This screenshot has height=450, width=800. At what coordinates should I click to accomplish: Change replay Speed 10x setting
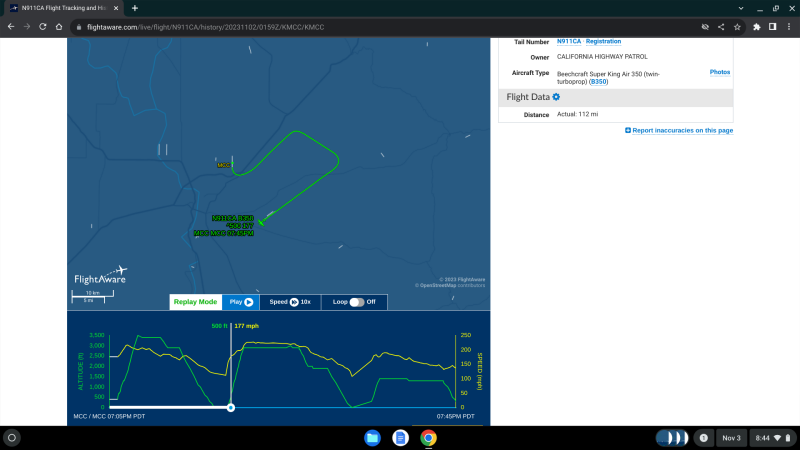click(x=290, y=302)
